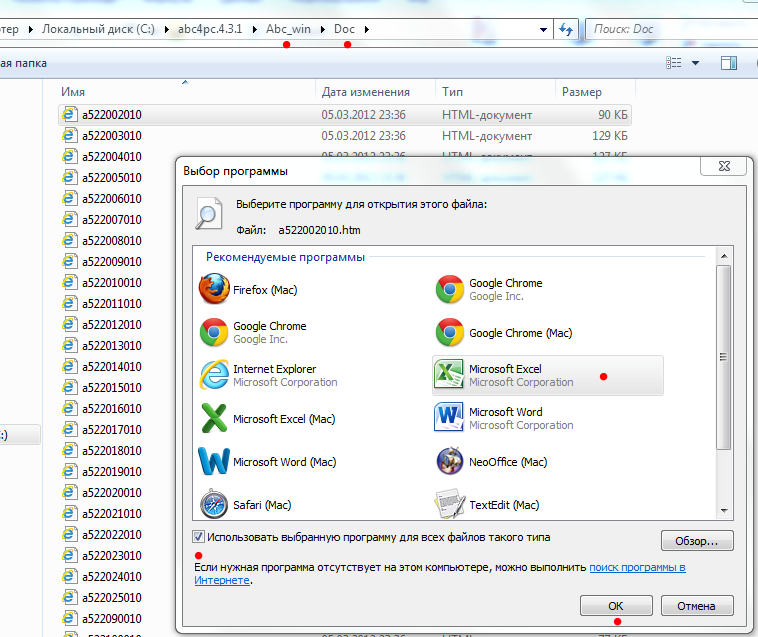Pick Microsoft Excel by Microsoft Corporation
The height and width of the screenshot is (637, 758).
click(x=547, y=376)
